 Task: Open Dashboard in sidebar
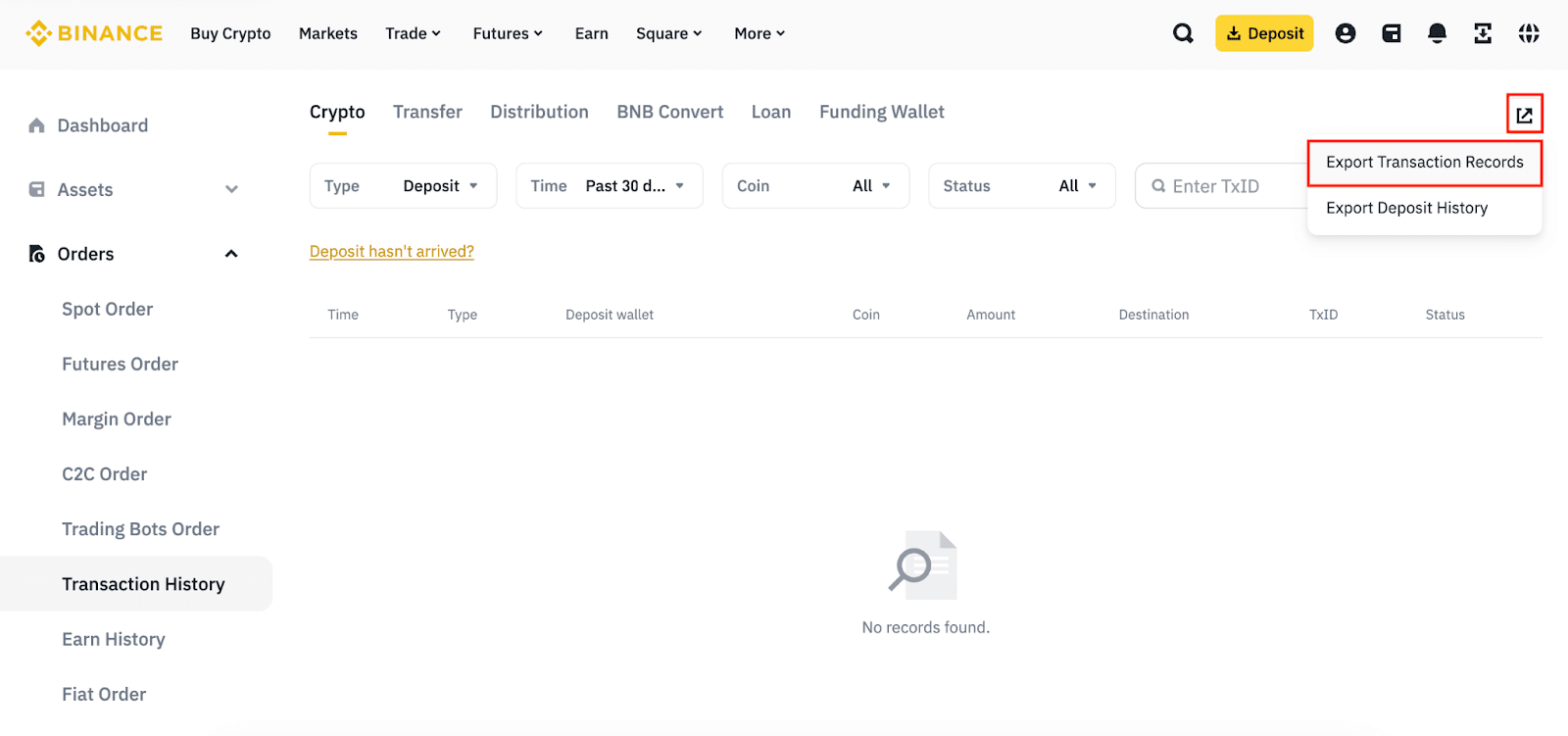pyautogui.click(x=103, y=125)
